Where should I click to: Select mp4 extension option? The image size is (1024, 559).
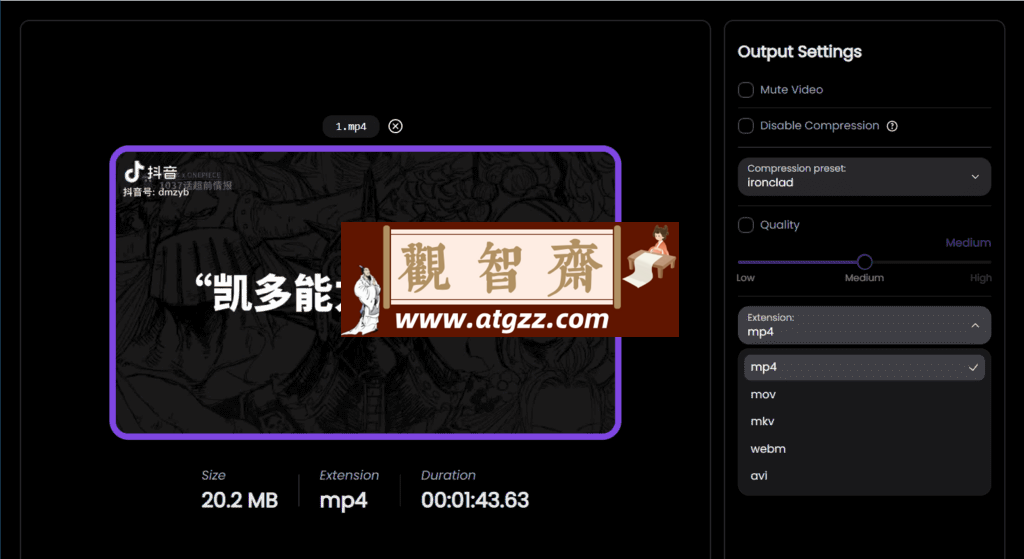(864, 367)
